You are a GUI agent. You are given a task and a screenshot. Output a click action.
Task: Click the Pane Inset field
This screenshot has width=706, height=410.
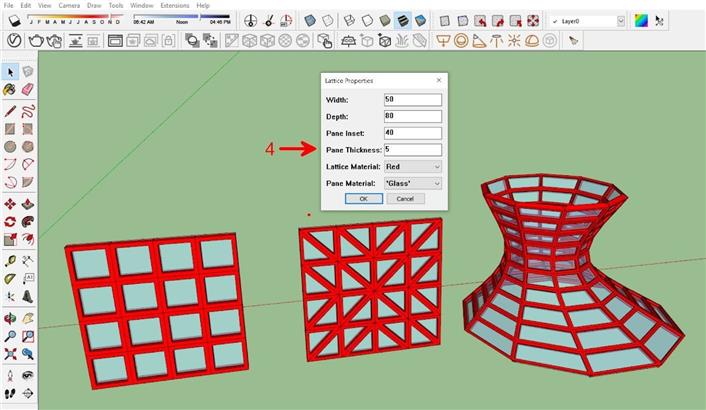tap(413, 133)
